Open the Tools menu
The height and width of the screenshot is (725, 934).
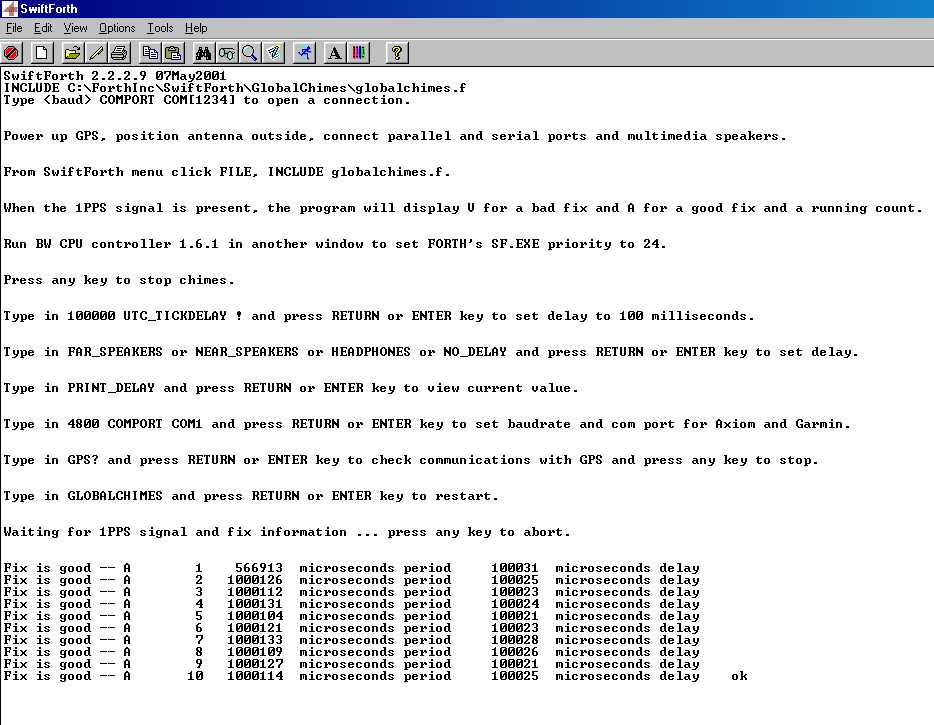tap(160, 28)
